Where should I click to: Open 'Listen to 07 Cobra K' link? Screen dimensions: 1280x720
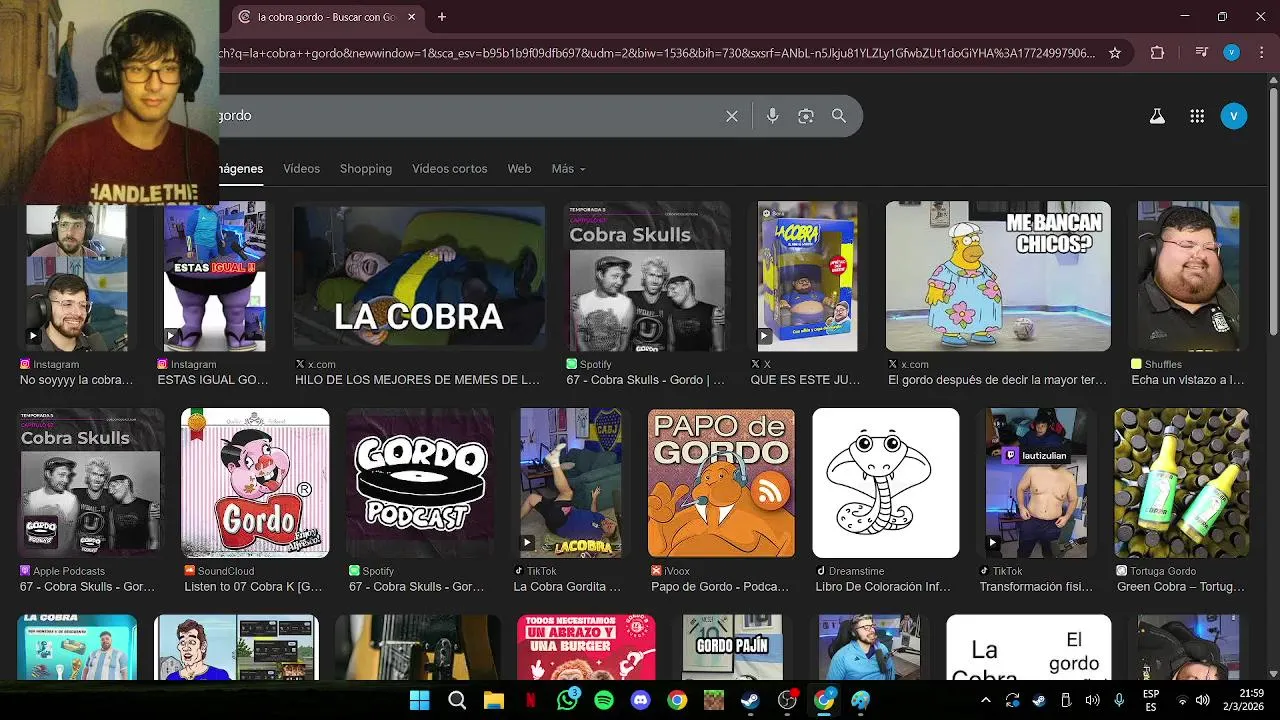(253, 587)
